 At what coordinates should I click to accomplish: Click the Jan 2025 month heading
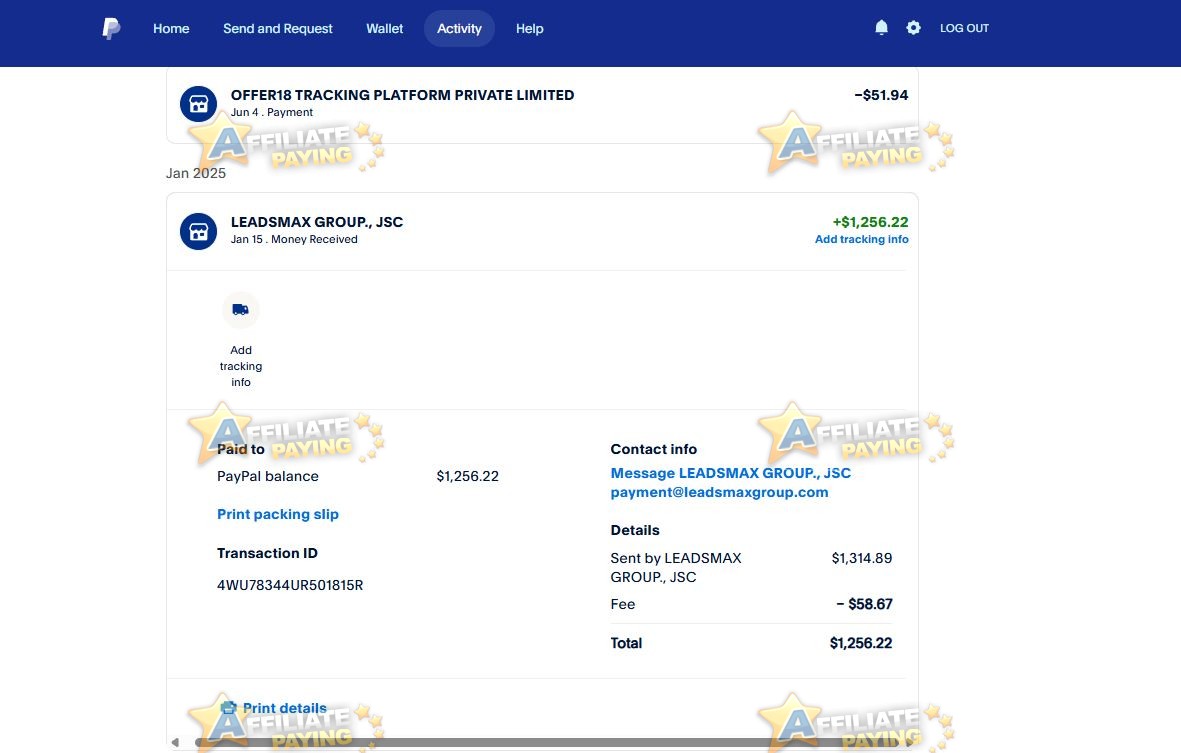click(196, 173)
